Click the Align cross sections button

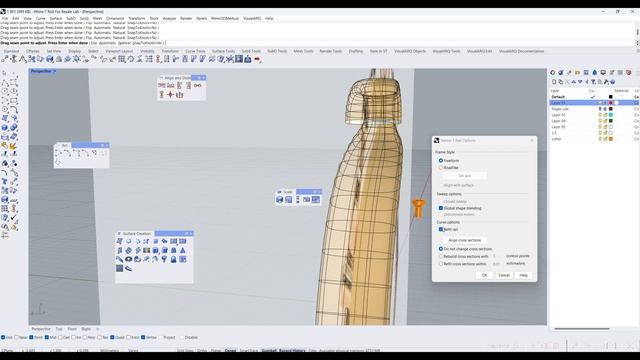click(x=464, y=240)
